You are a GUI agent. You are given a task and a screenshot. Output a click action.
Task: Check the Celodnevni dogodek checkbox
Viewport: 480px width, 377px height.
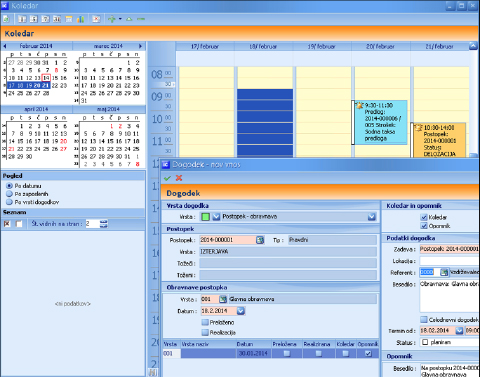pyautogui.click(x=424, y=320)
